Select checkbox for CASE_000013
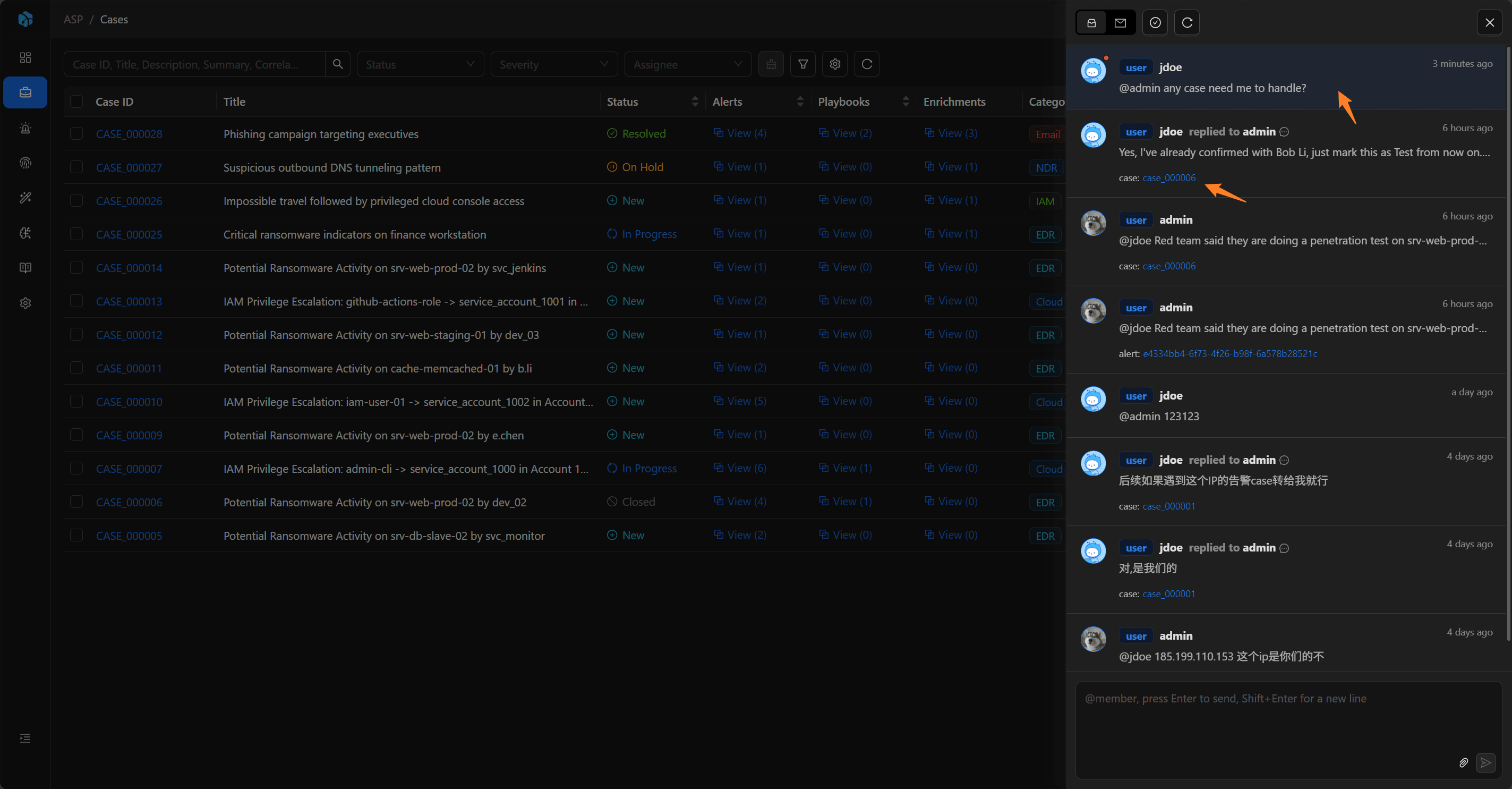This screenshot has height=789, width=1512. [x=76, y=301]
